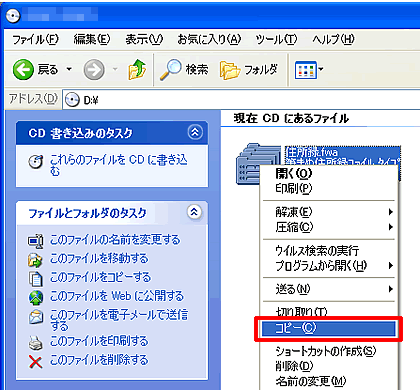Open the Views dropdown arrow
The image size is (420, 390).
(x=321, y=69)
